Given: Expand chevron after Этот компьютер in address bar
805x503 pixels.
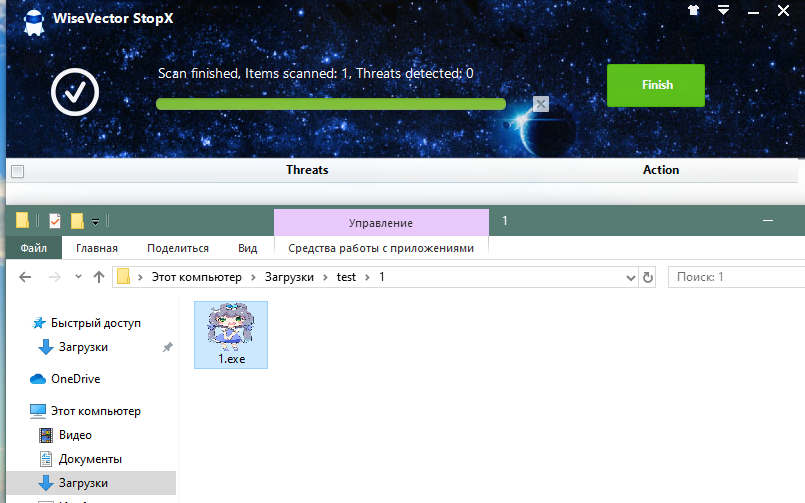Looking at the screenshot, I should (x=253, y=278).
